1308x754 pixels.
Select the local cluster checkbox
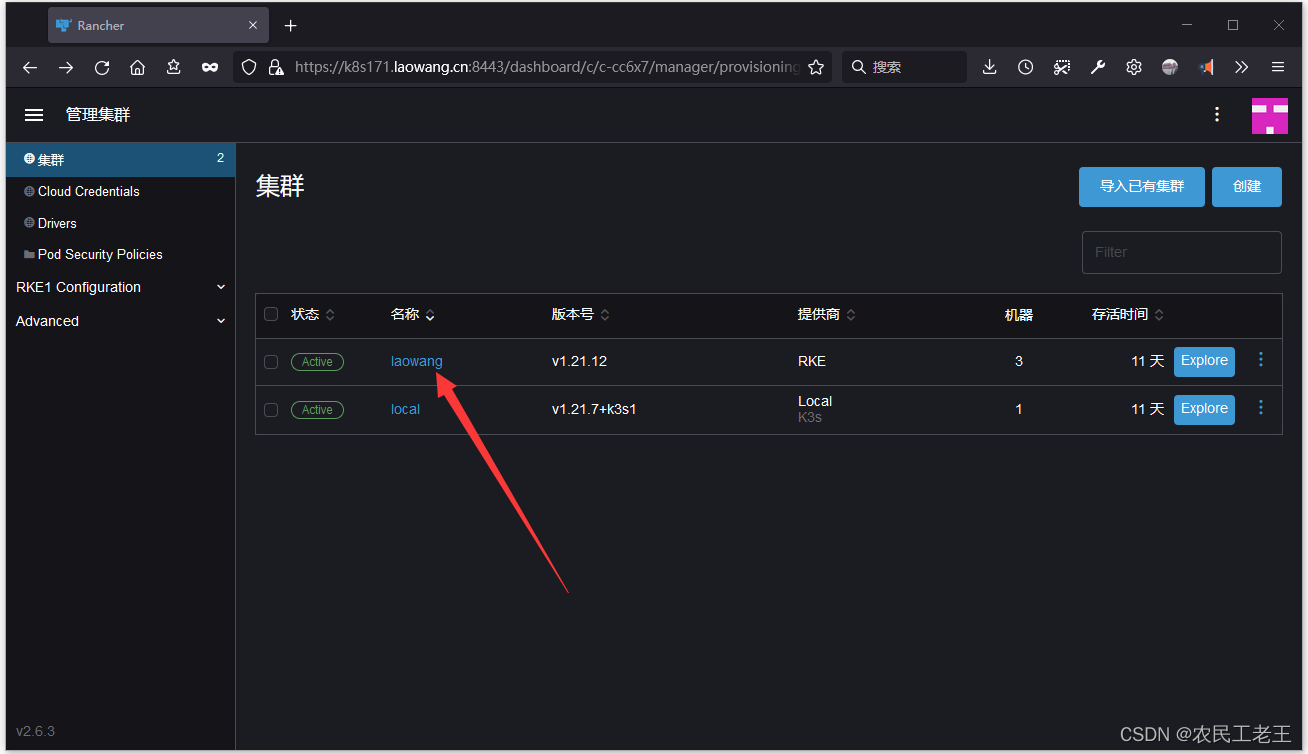271,409
